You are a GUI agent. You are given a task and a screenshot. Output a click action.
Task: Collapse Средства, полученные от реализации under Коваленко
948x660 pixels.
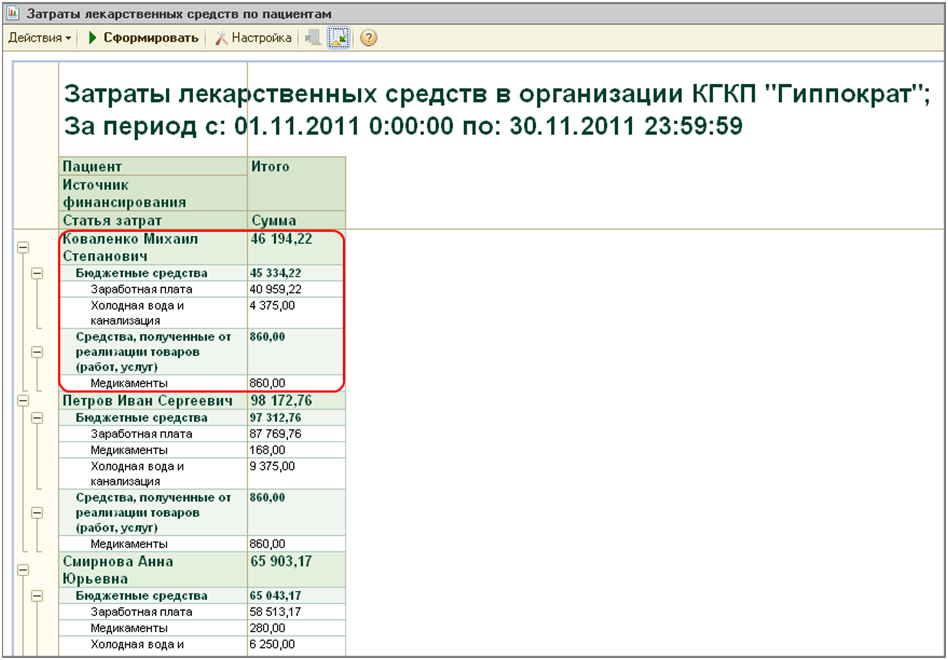38,352
